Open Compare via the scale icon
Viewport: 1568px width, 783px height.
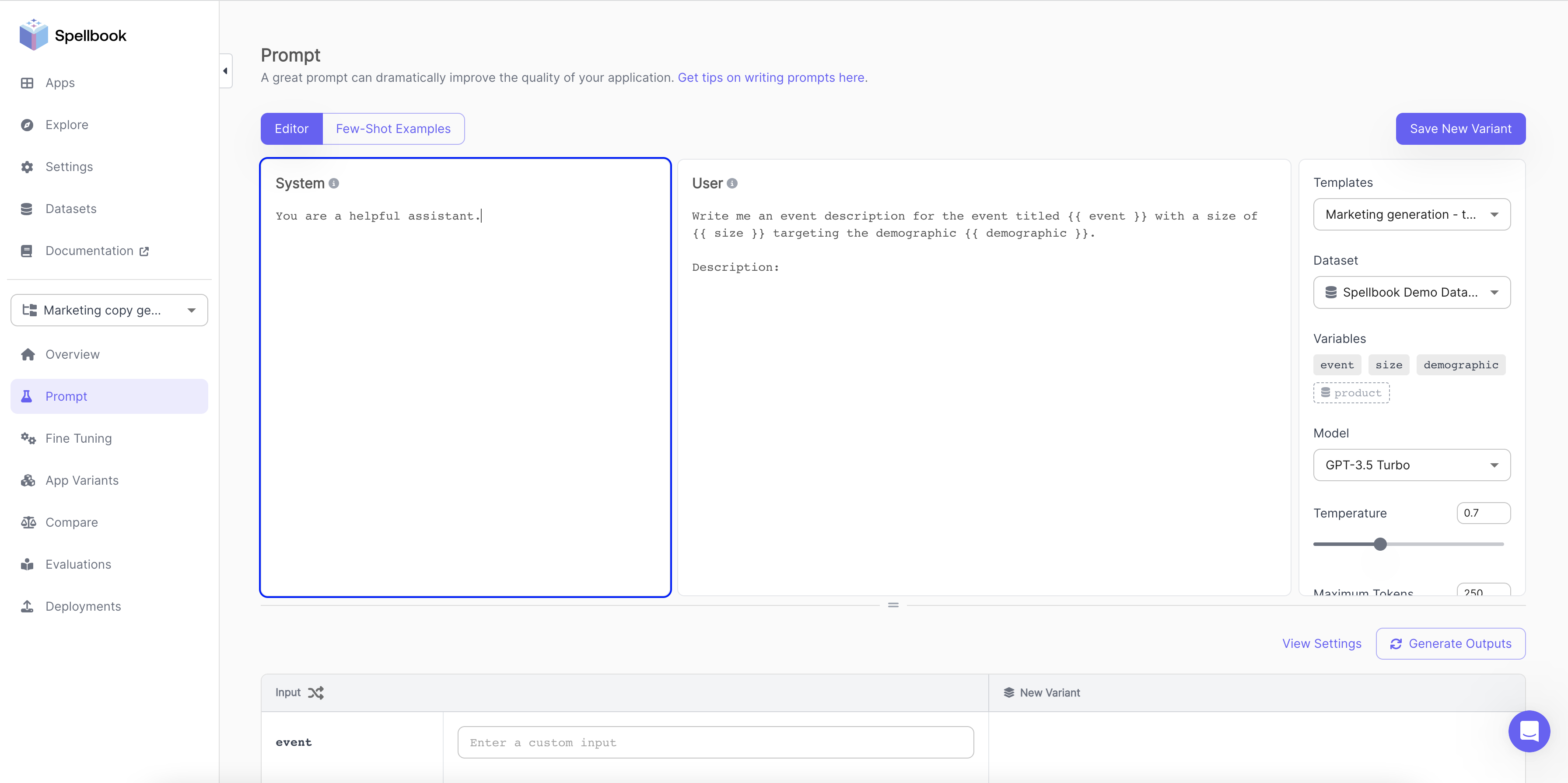28,522
